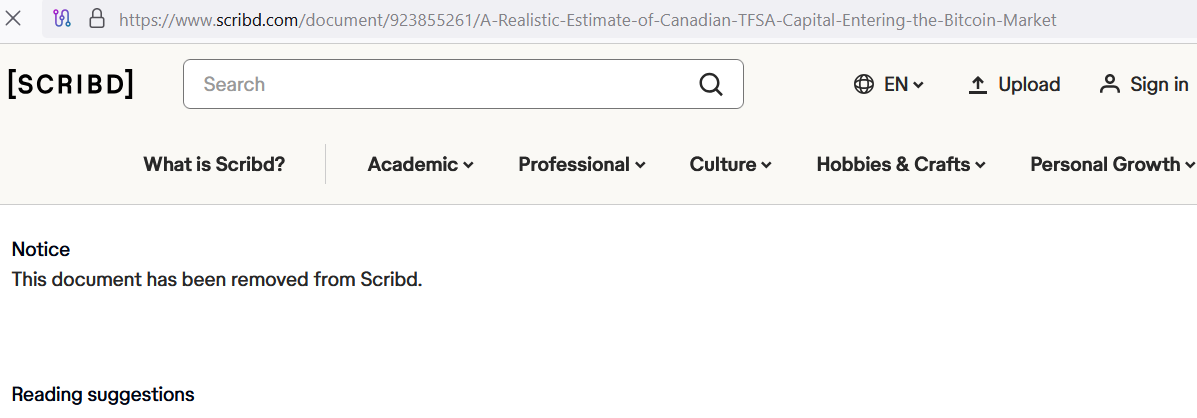Expand the Professional menu
1197x418 pixels.
click(x=581, y=164)
